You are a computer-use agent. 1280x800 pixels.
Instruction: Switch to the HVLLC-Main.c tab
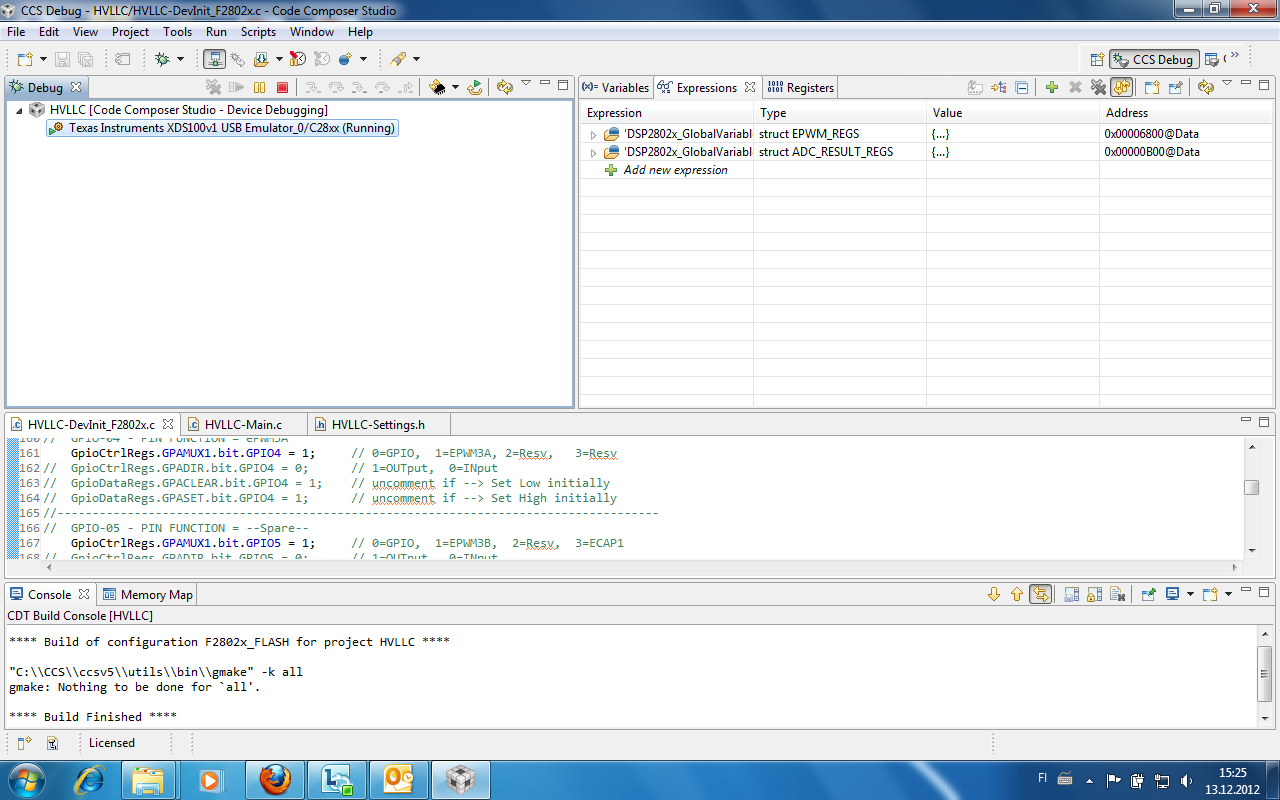tap(244, 423)
